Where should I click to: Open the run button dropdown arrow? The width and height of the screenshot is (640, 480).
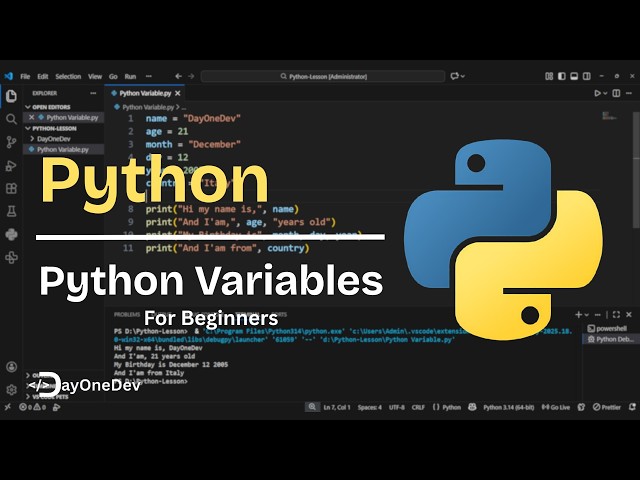point(605,93)
